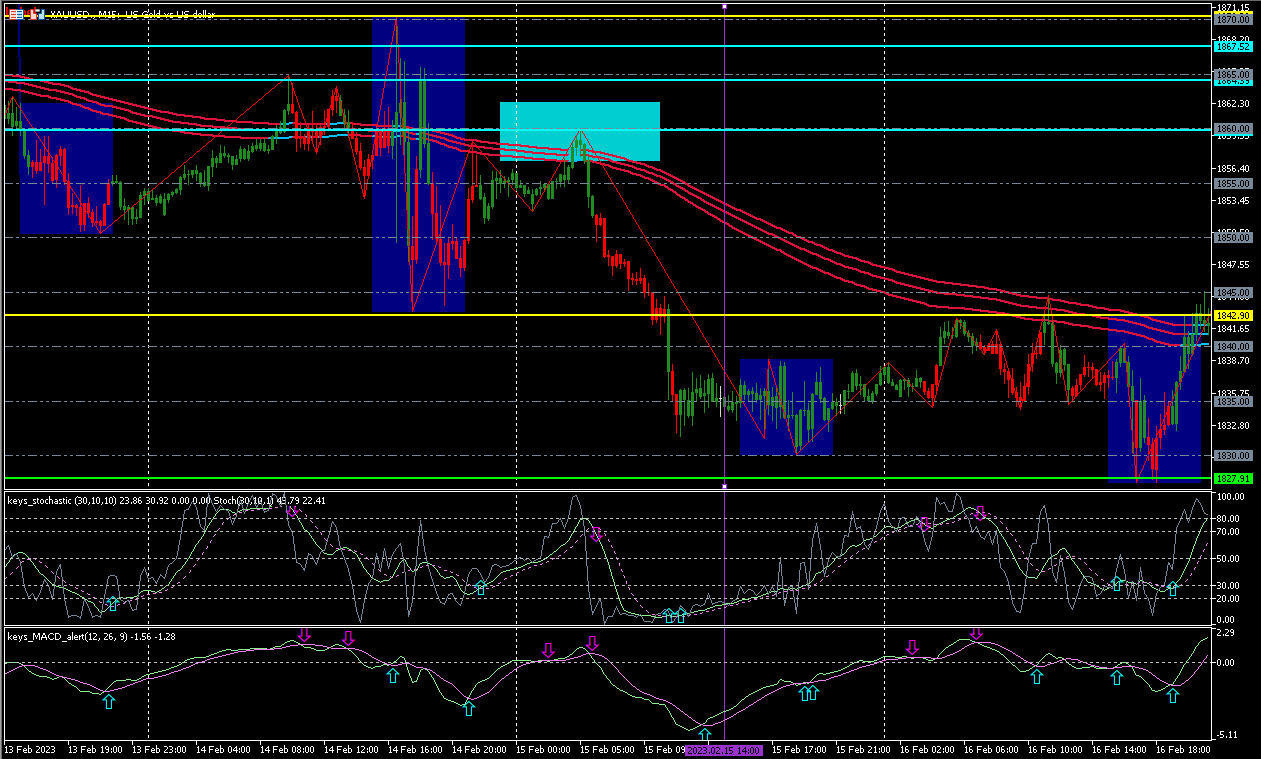Click the rightmost cyan up arrow in stochastic panel
Image resolution: width=1261 pixels, height=759 pixels.
pos(1172,589)
